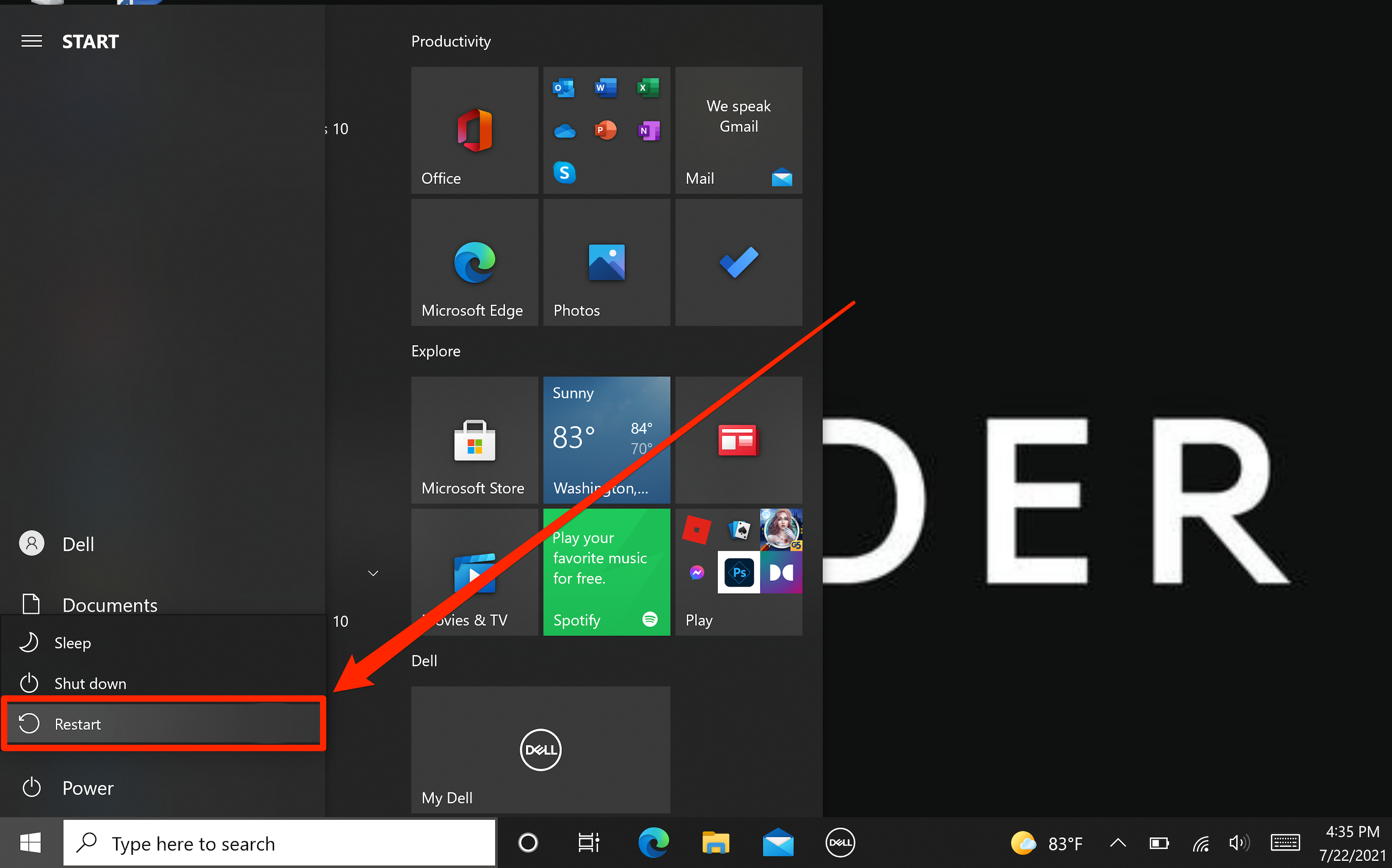
Task: Open Solitaire cards in the Play folder
Action: tap(739, 529)
